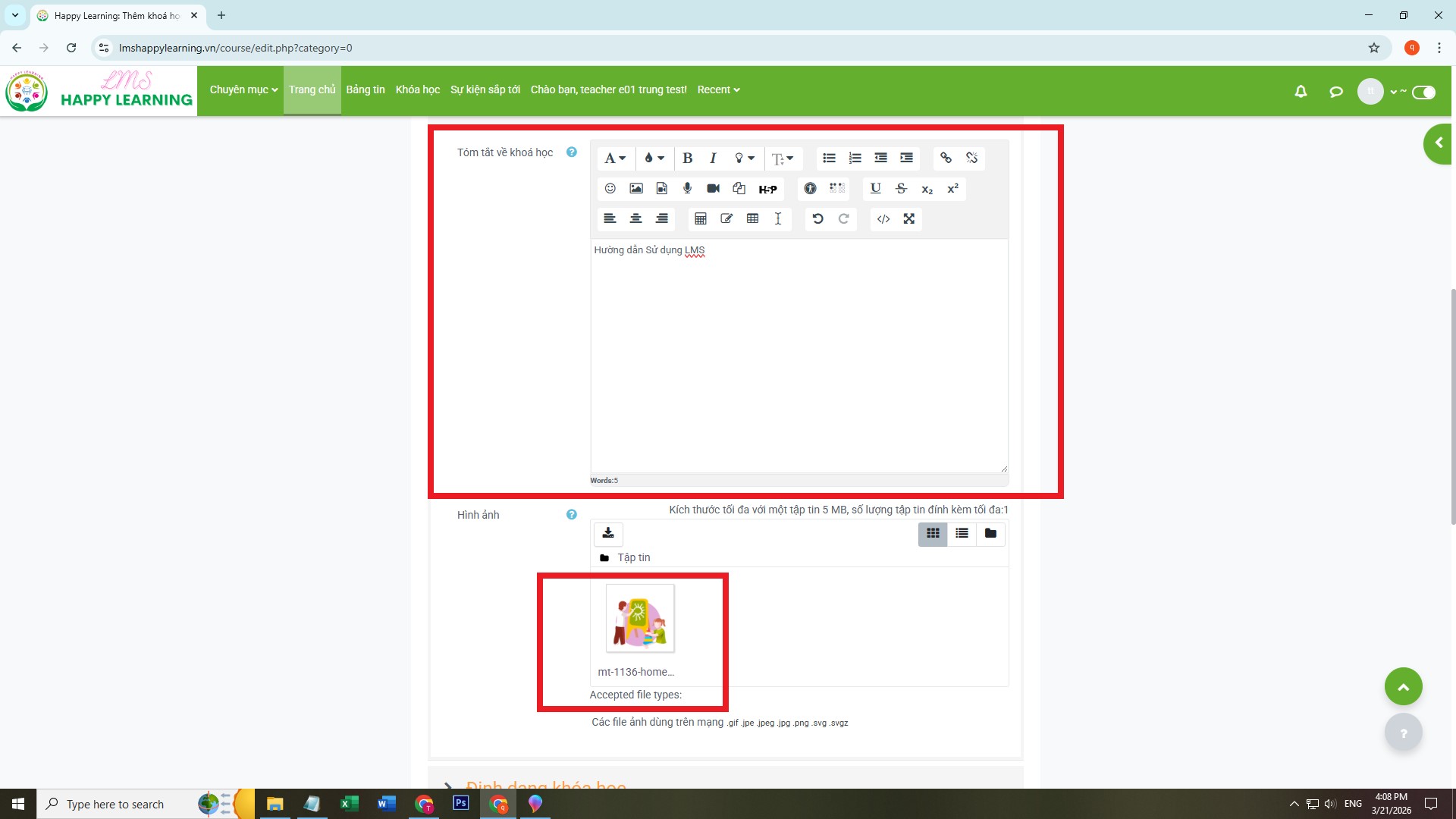Click scroll to top round button

pos(1403,686)
